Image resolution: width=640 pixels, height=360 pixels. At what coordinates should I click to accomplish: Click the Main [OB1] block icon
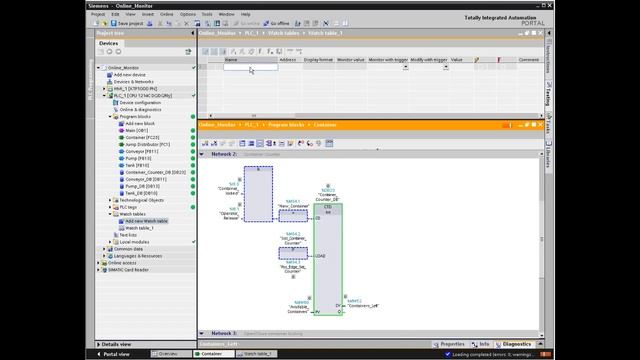[x=121, y=130]
